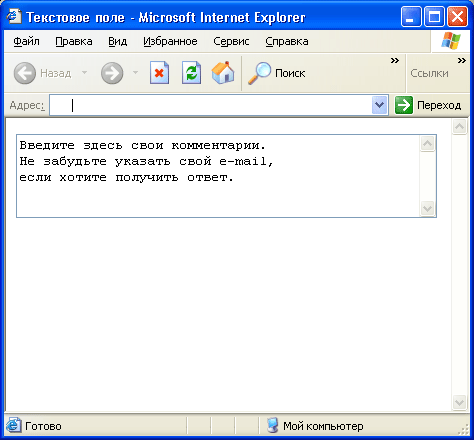
Task: Expand the address bar dropdown list
Action: (x=379, y=105)
